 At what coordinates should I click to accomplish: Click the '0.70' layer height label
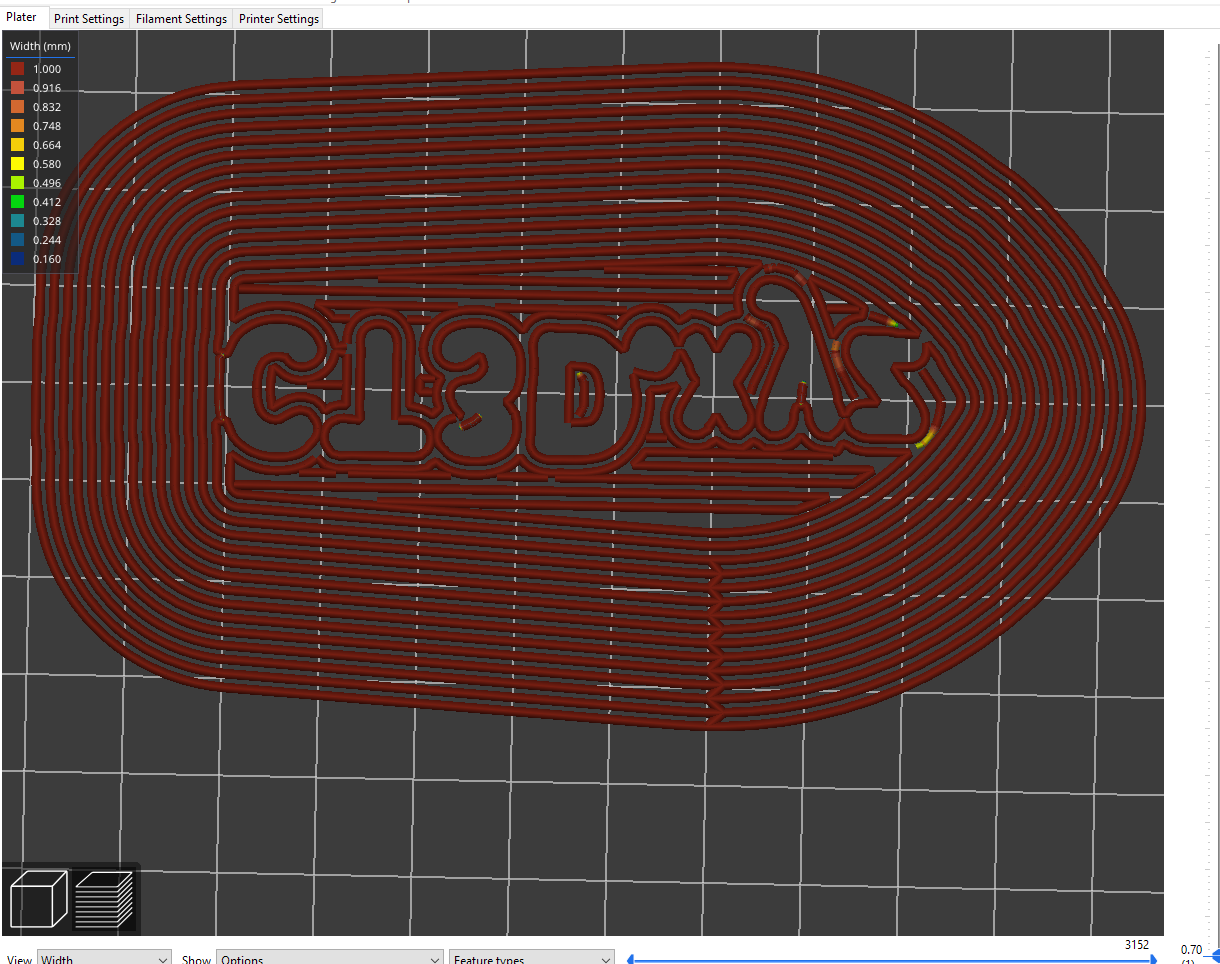click(1191, 950)
